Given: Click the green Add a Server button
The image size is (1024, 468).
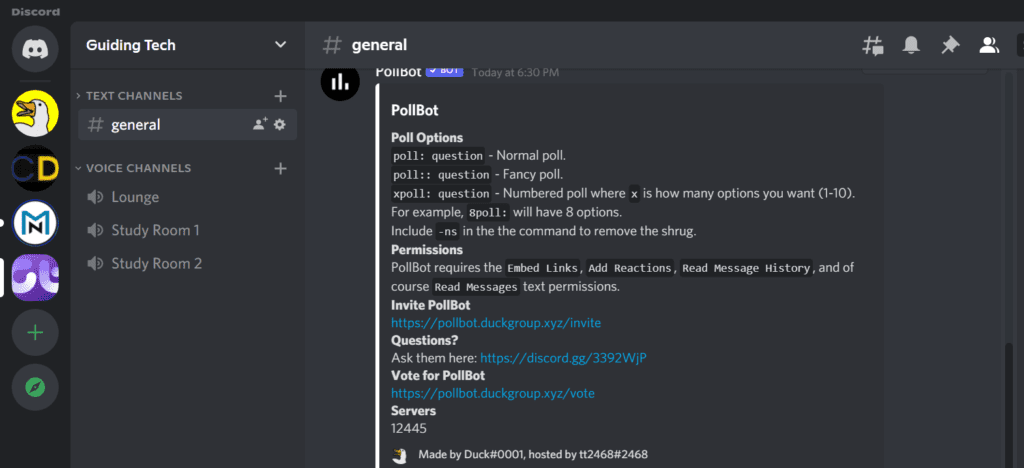Looking at the screenshot, I should click(35, 333).
